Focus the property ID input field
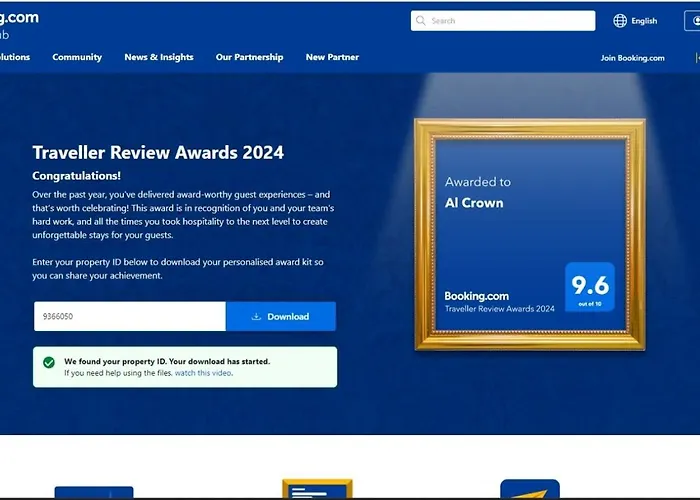 point(130,317)
